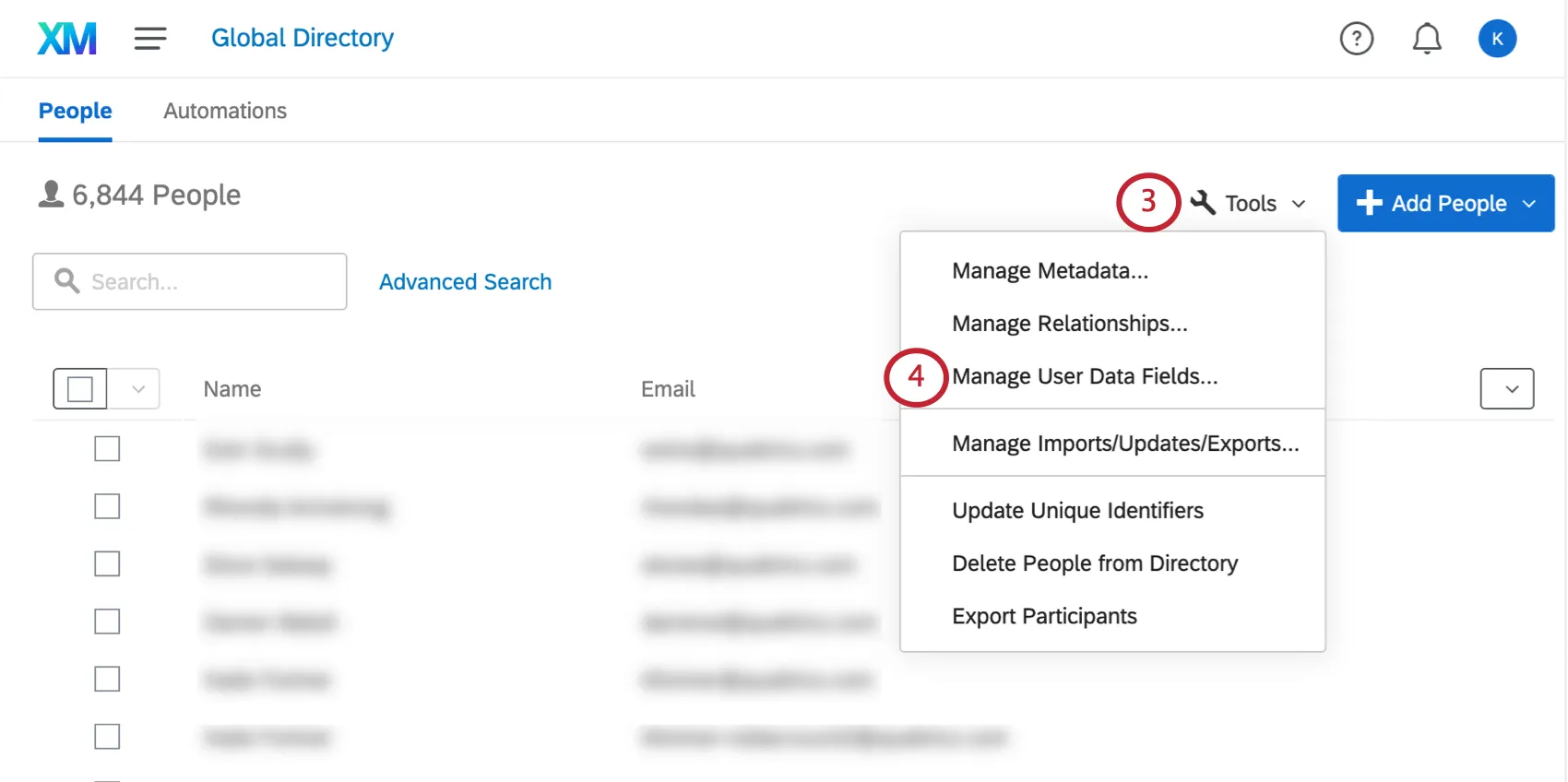The width and height of the screenshot is (1568, 782).
Task: Click the K user account avatar
Action: (1497, 39)
